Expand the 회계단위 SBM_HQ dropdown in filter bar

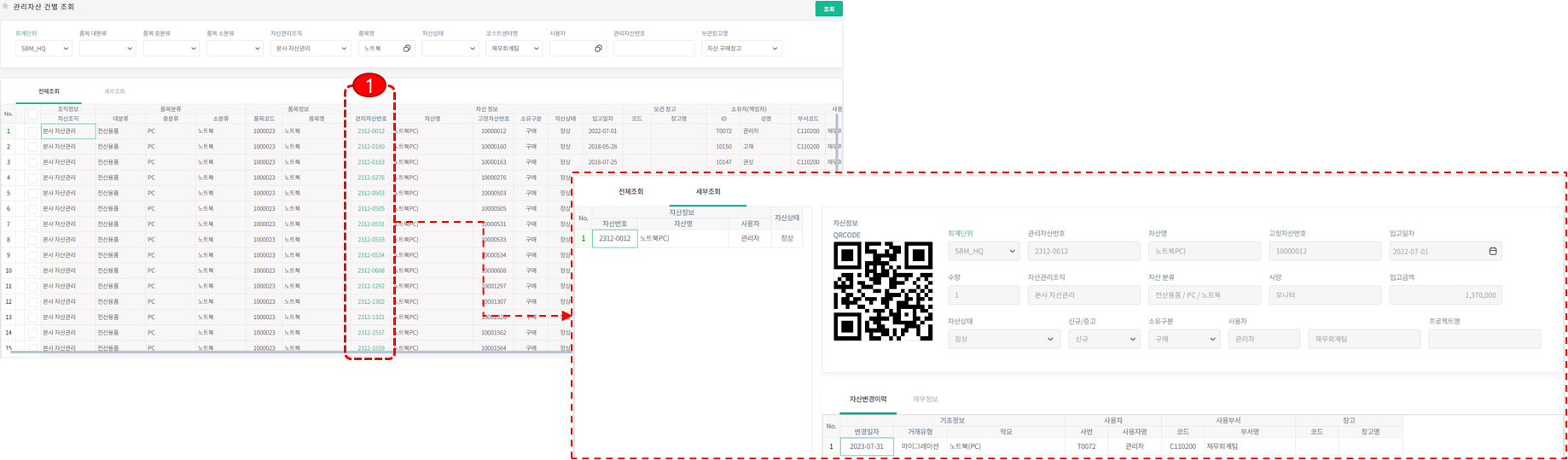pyautogui.click(x=44, y=49)
